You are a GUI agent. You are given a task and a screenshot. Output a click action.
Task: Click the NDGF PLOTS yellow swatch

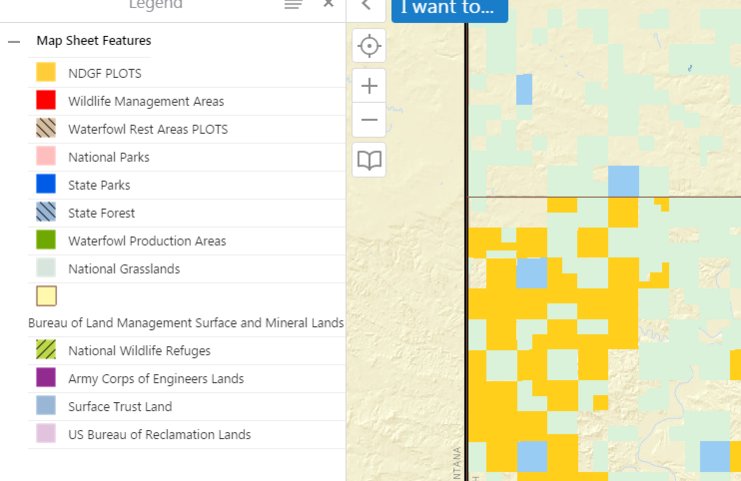click(46, 72)
